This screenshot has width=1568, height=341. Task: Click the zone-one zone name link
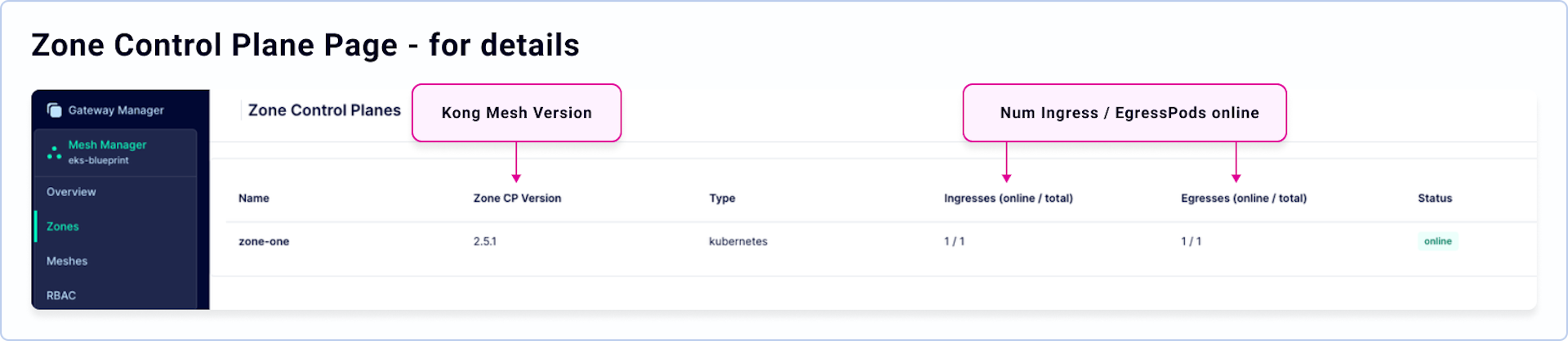click(x=264, y=241)
